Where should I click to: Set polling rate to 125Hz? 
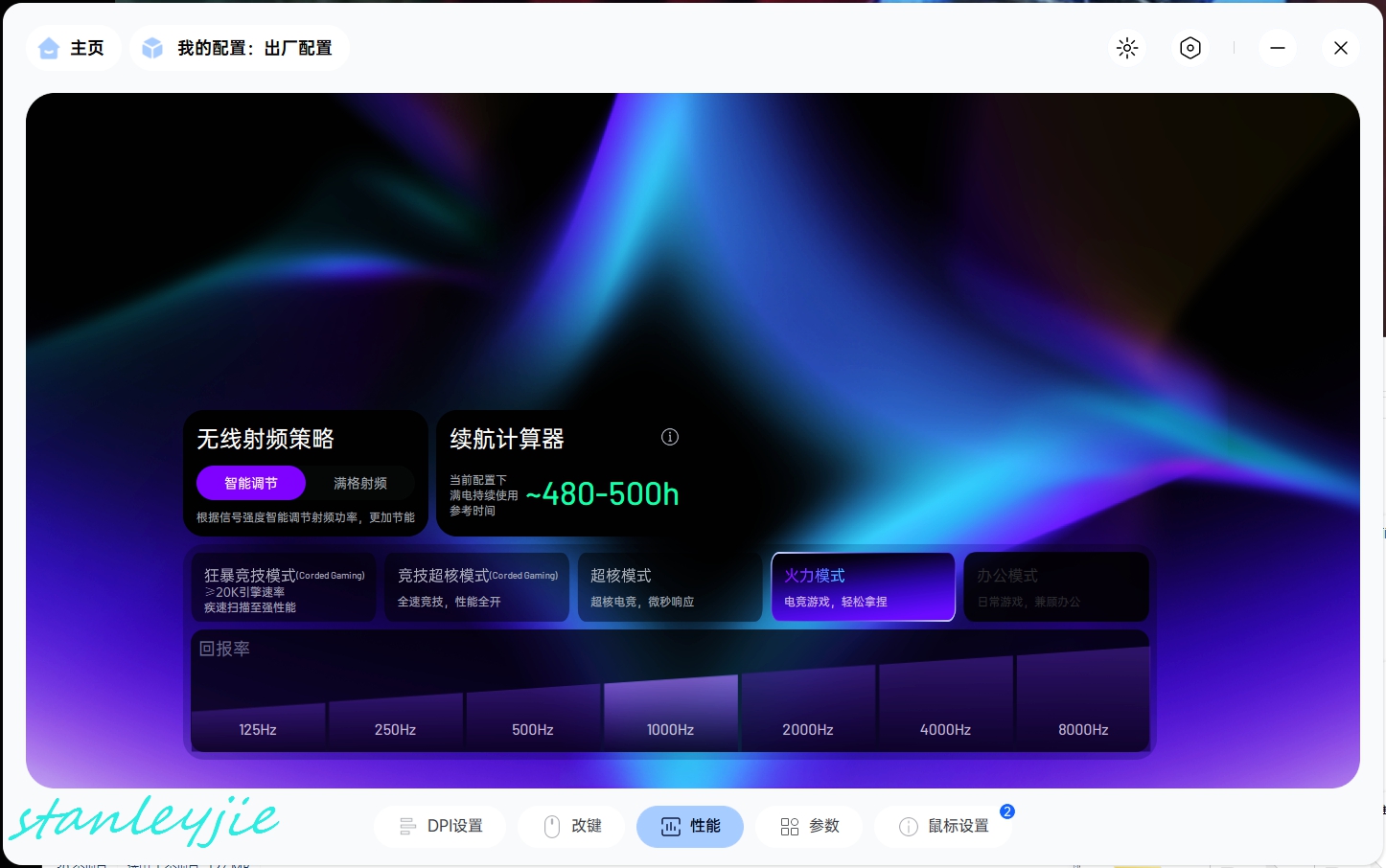coord(258,728)
